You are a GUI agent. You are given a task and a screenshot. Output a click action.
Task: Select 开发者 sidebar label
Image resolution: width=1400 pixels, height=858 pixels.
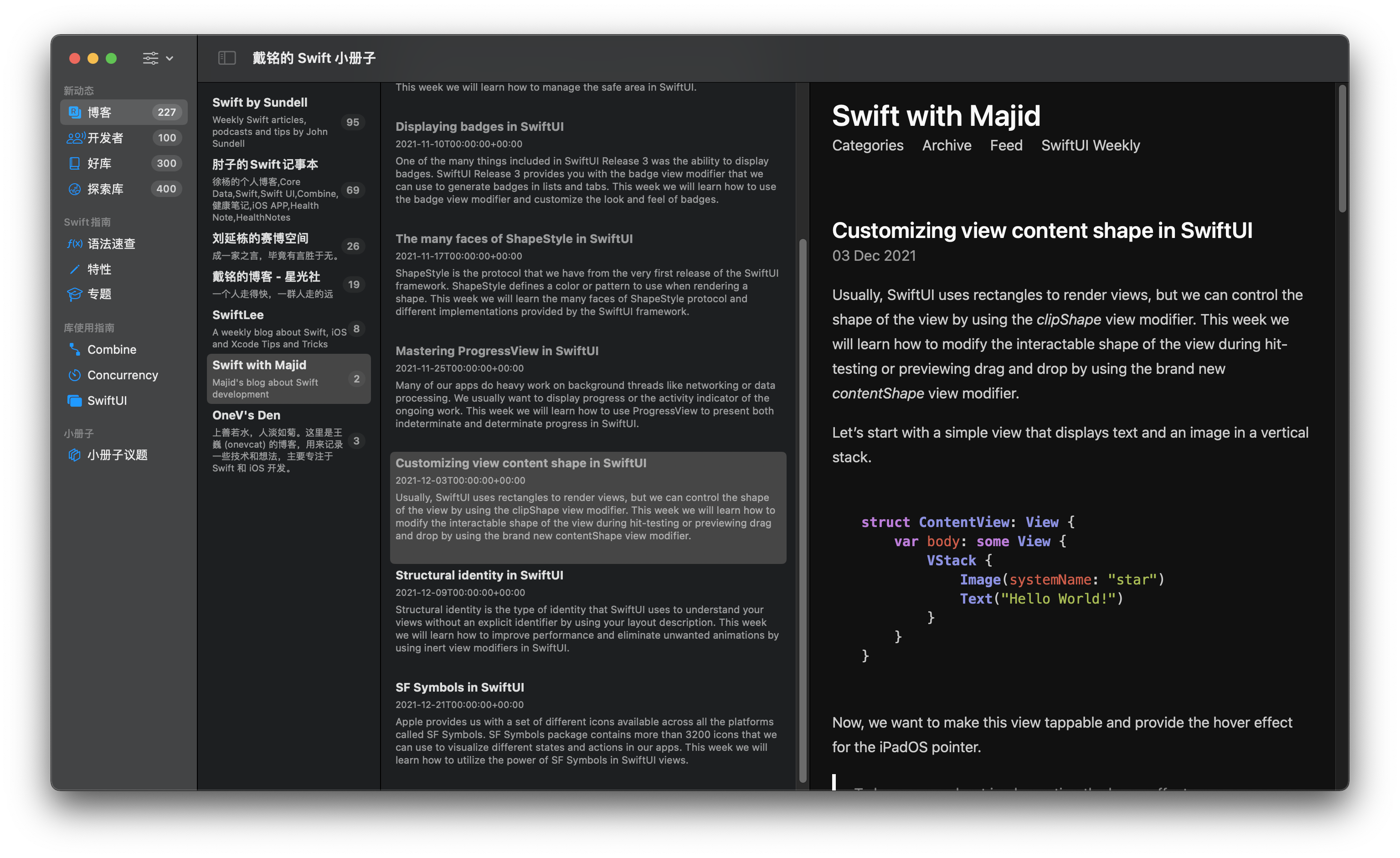(x=105, y=138)
